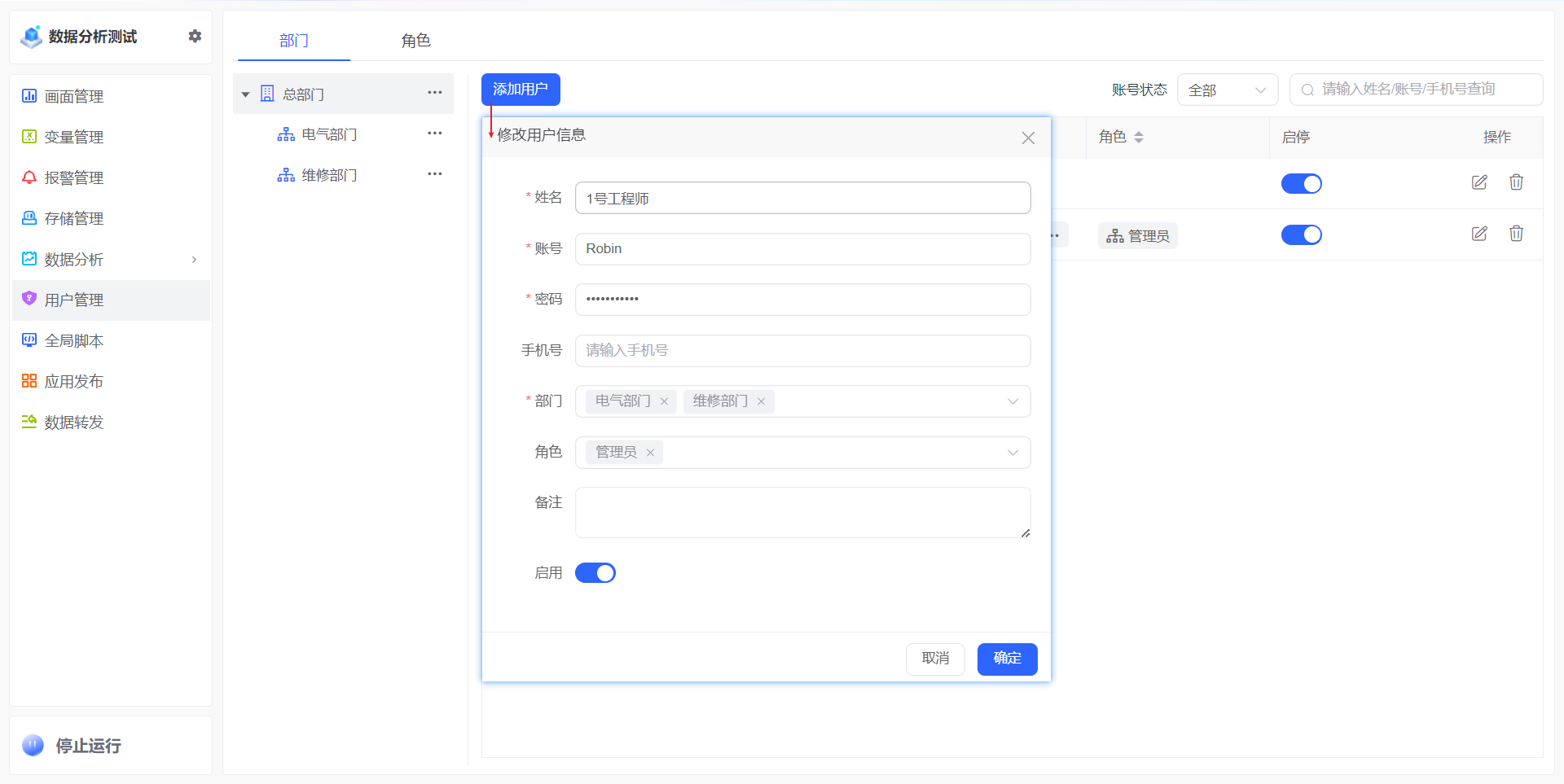1564x784 pixels.
Task: Click the user search input field
Action: [1415, 90]
